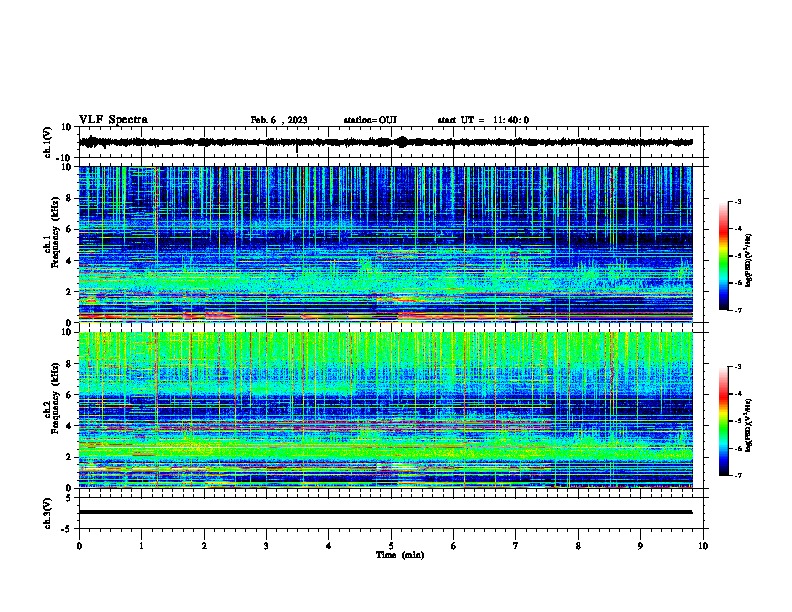792x612 pixels.
Task: Click the "Time (min)" axis label
Action: pyautogui.click(x=400, y=555)
